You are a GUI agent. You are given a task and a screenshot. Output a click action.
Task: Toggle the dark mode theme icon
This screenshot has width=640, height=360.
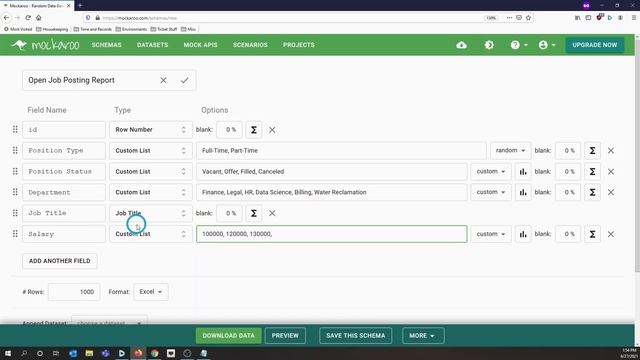click(x=489, y=45)
